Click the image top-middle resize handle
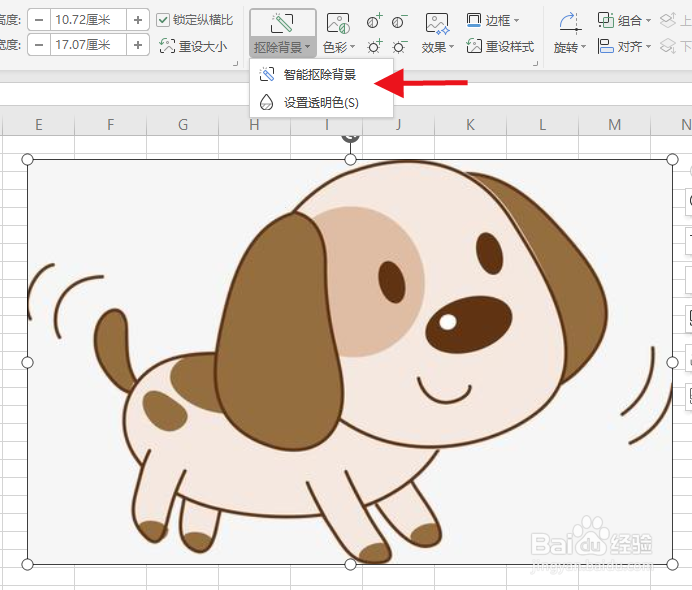 pyautogui.click(x=350, y=159)
